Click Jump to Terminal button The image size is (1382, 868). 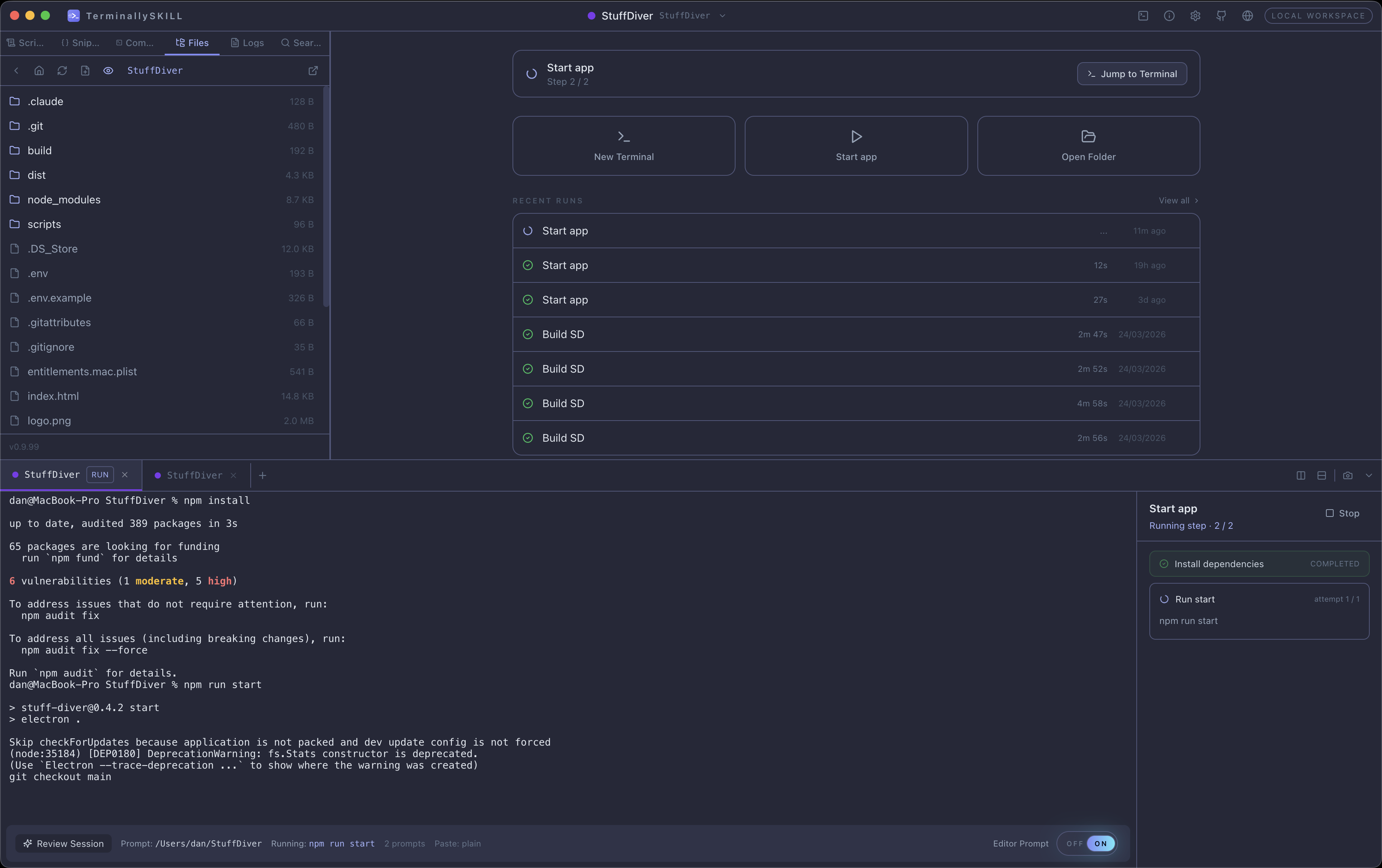point(1132,74)
